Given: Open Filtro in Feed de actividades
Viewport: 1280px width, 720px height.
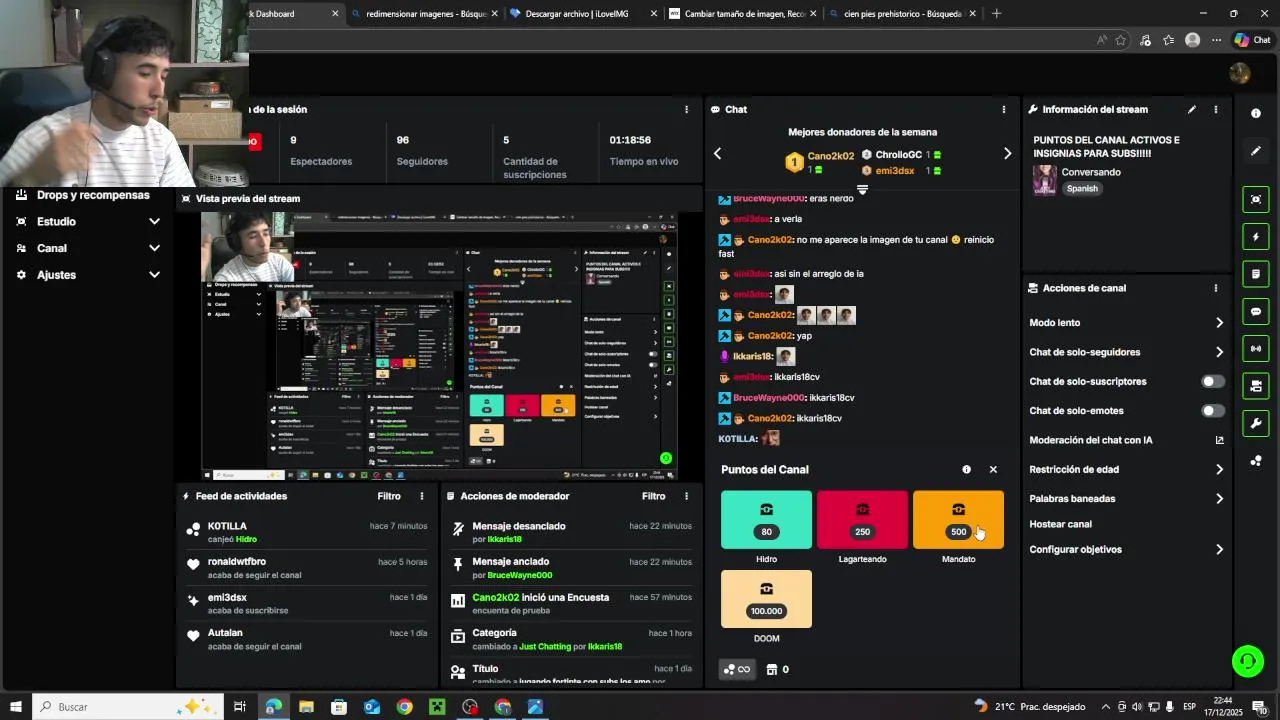Looking at the screenshot, I should (389, 496).
